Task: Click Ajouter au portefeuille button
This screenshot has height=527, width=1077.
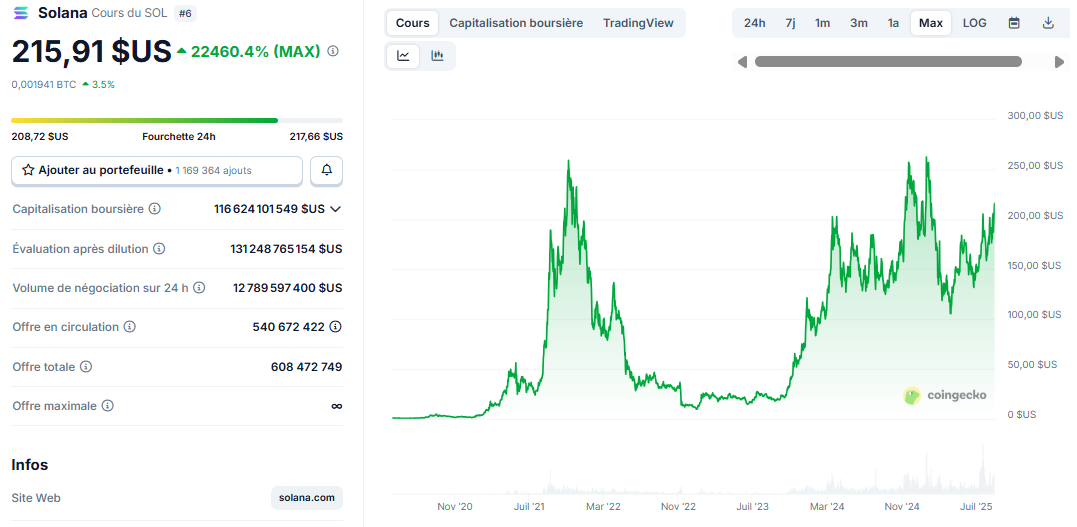Action: click(157, 170)
